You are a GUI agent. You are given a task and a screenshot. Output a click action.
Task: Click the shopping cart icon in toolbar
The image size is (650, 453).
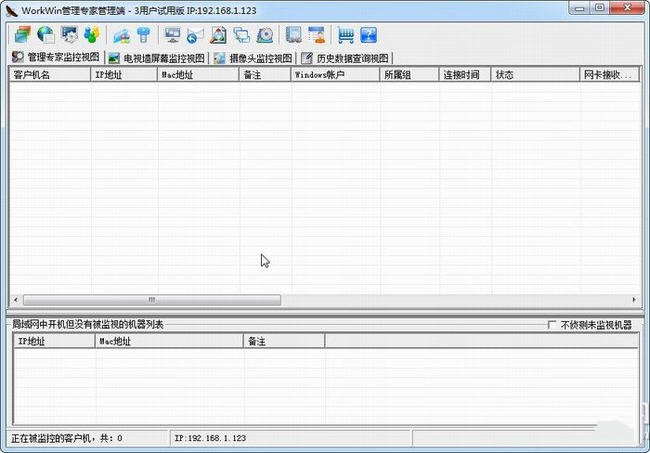click(345, 35)
